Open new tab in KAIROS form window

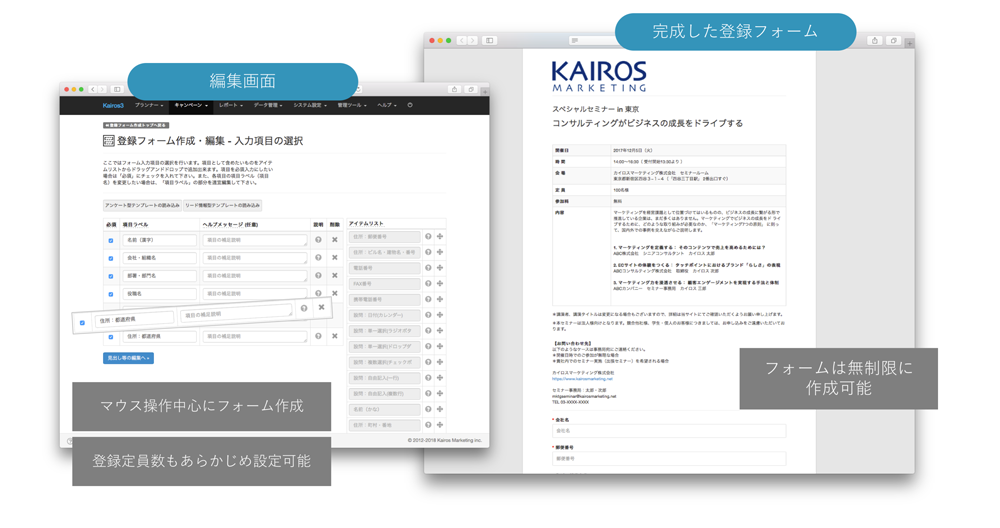[910, 43]
